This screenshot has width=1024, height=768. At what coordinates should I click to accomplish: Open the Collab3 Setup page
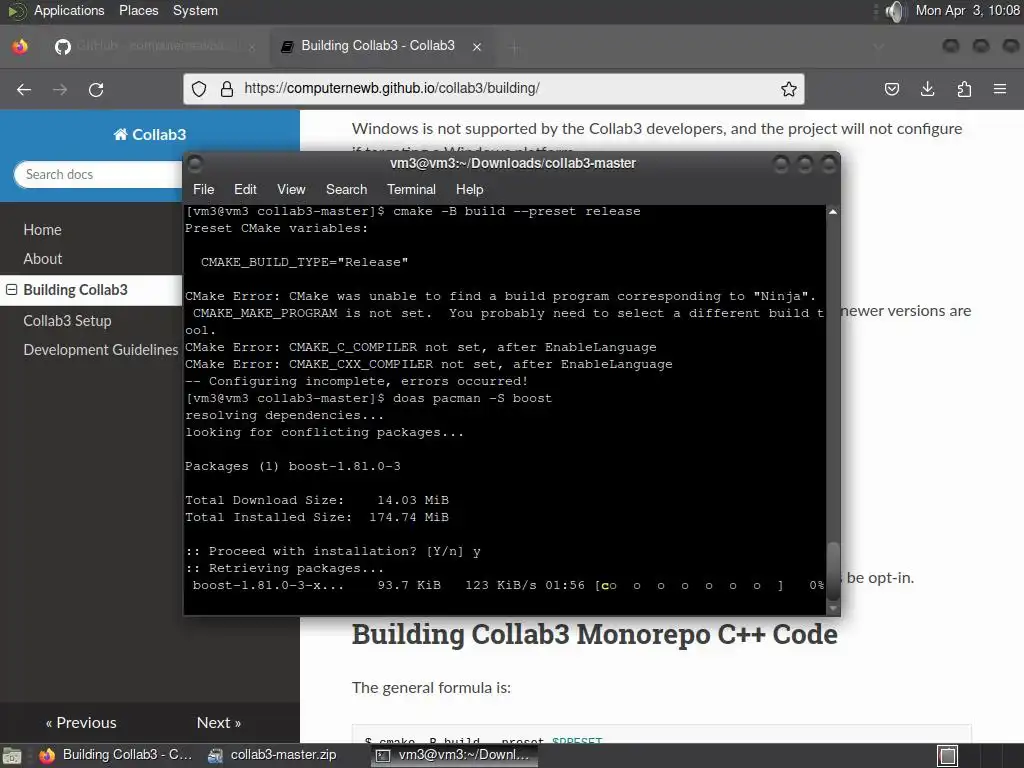(x=67, y=321)
